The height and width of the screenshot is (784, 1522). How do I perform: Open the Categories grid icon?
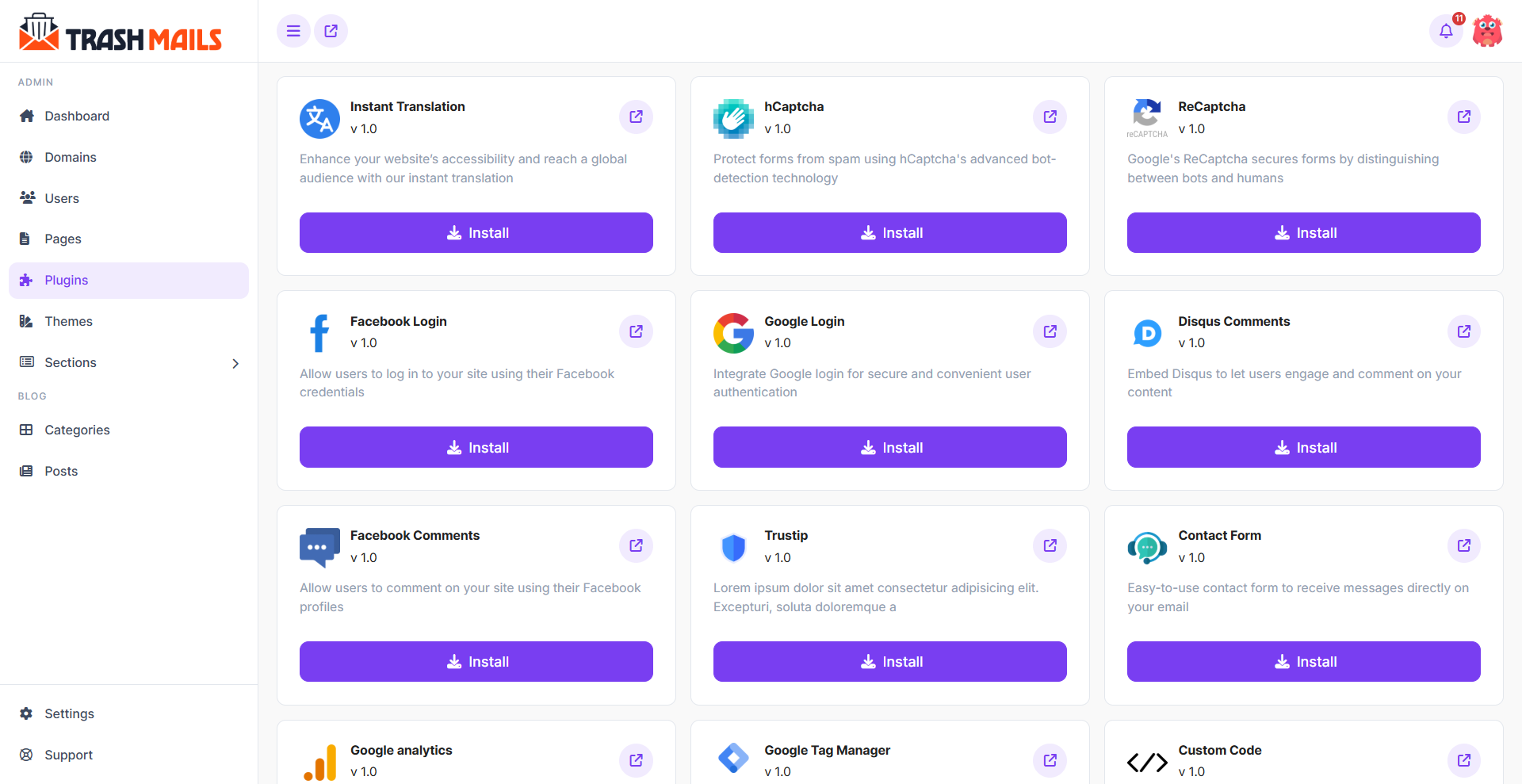(27, 430)
